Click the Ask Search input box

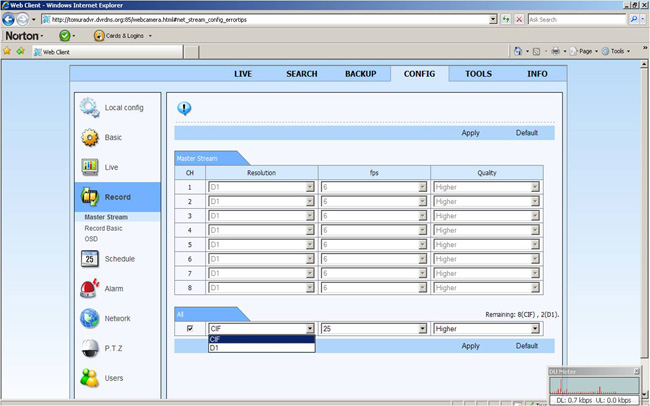click(x=577, y=19)
